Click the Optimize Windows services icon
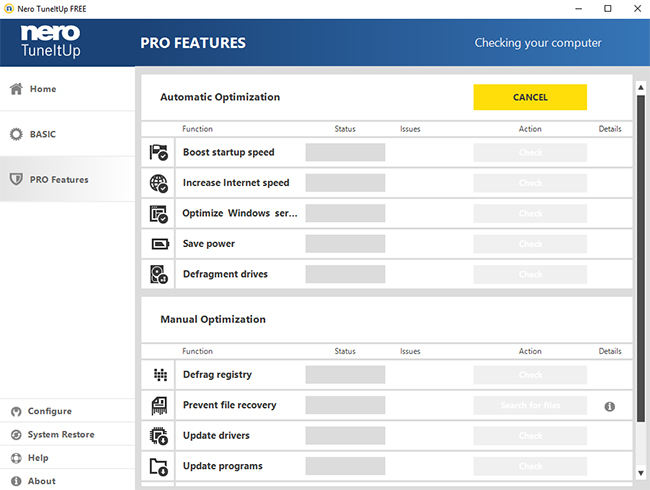650x490 pixels. [x=159, y=213]
